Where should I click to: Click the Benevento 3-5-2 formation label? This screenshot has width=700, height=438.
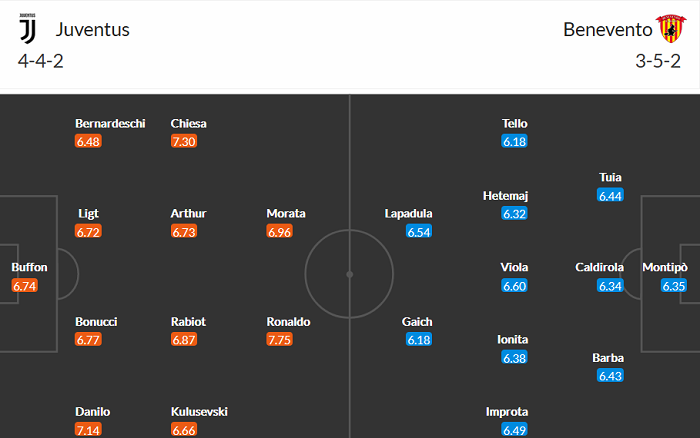click(x=657, y=61)
